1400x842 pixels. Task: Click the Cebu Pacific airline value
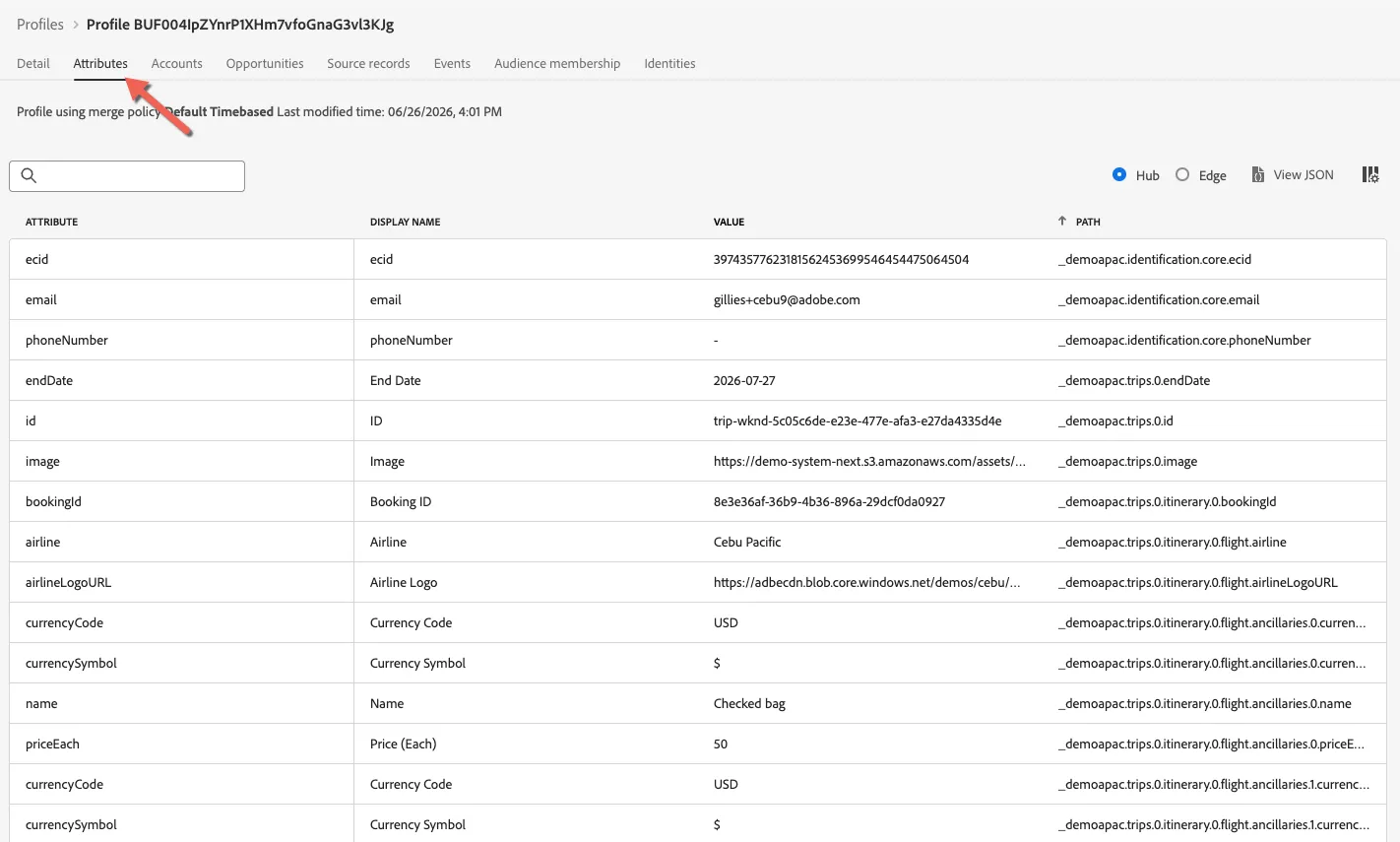click(747, 543)
